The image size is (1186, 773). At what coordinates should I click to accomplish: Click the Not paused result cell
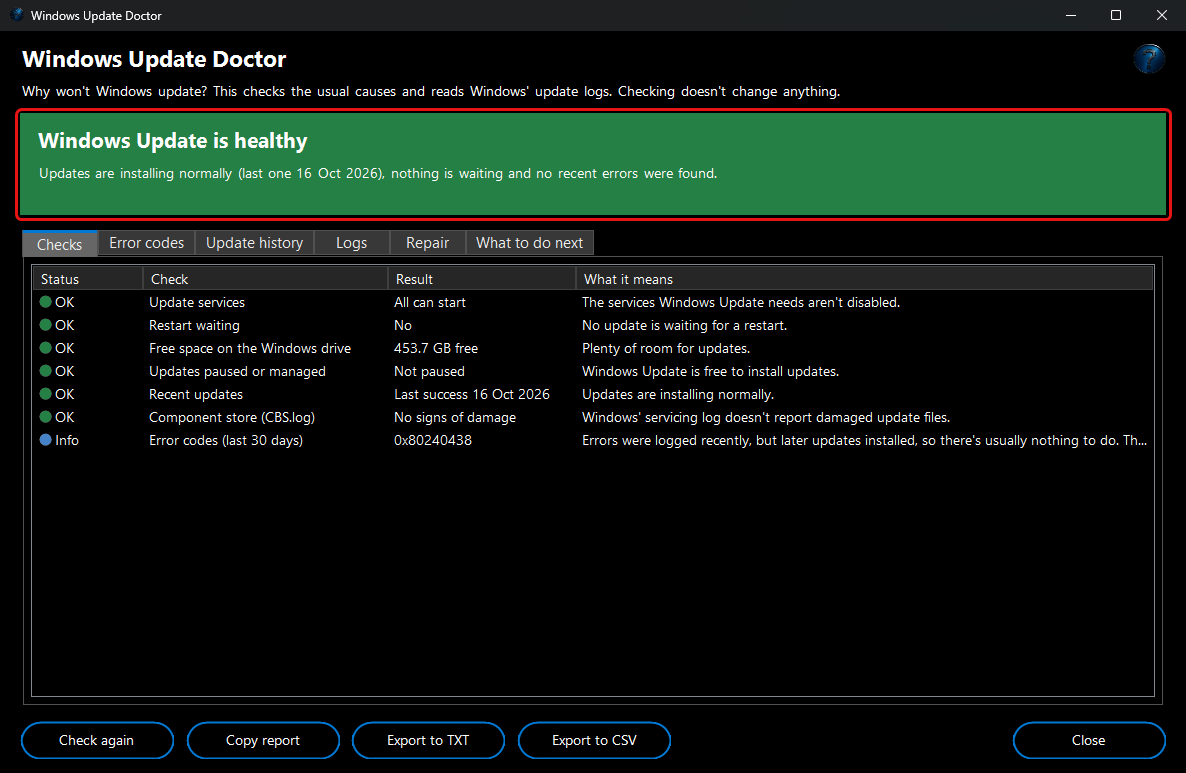429,371
